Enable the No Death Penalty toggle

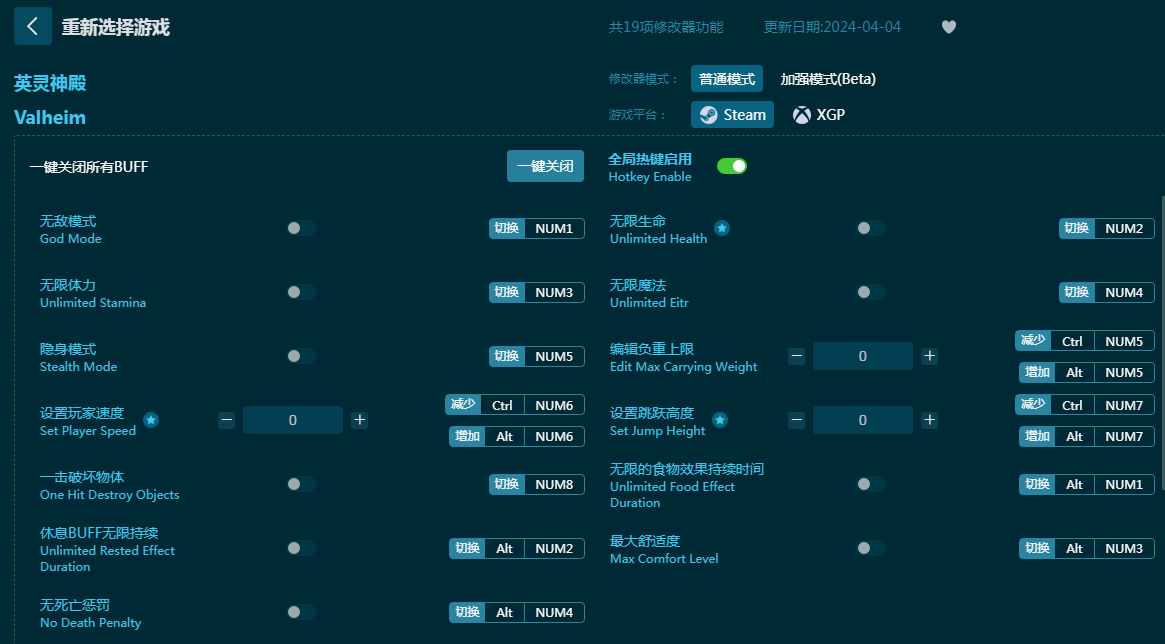pyautogui.click(x=301, y=611)
